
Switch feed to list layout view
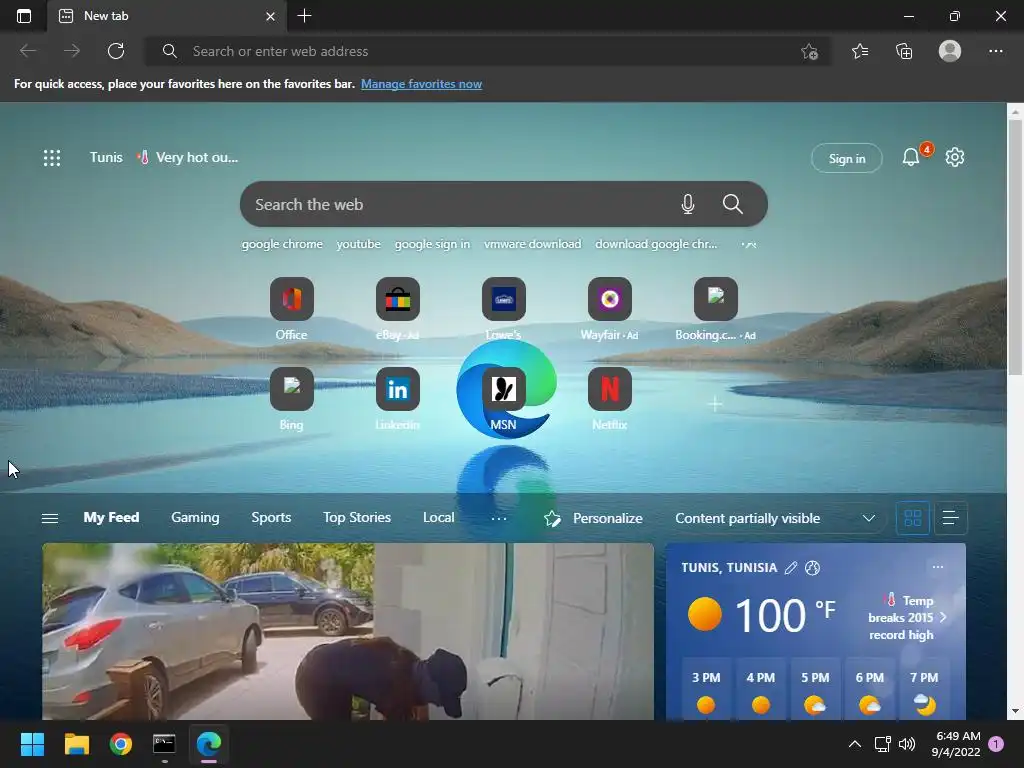click(x=951, y=519)
